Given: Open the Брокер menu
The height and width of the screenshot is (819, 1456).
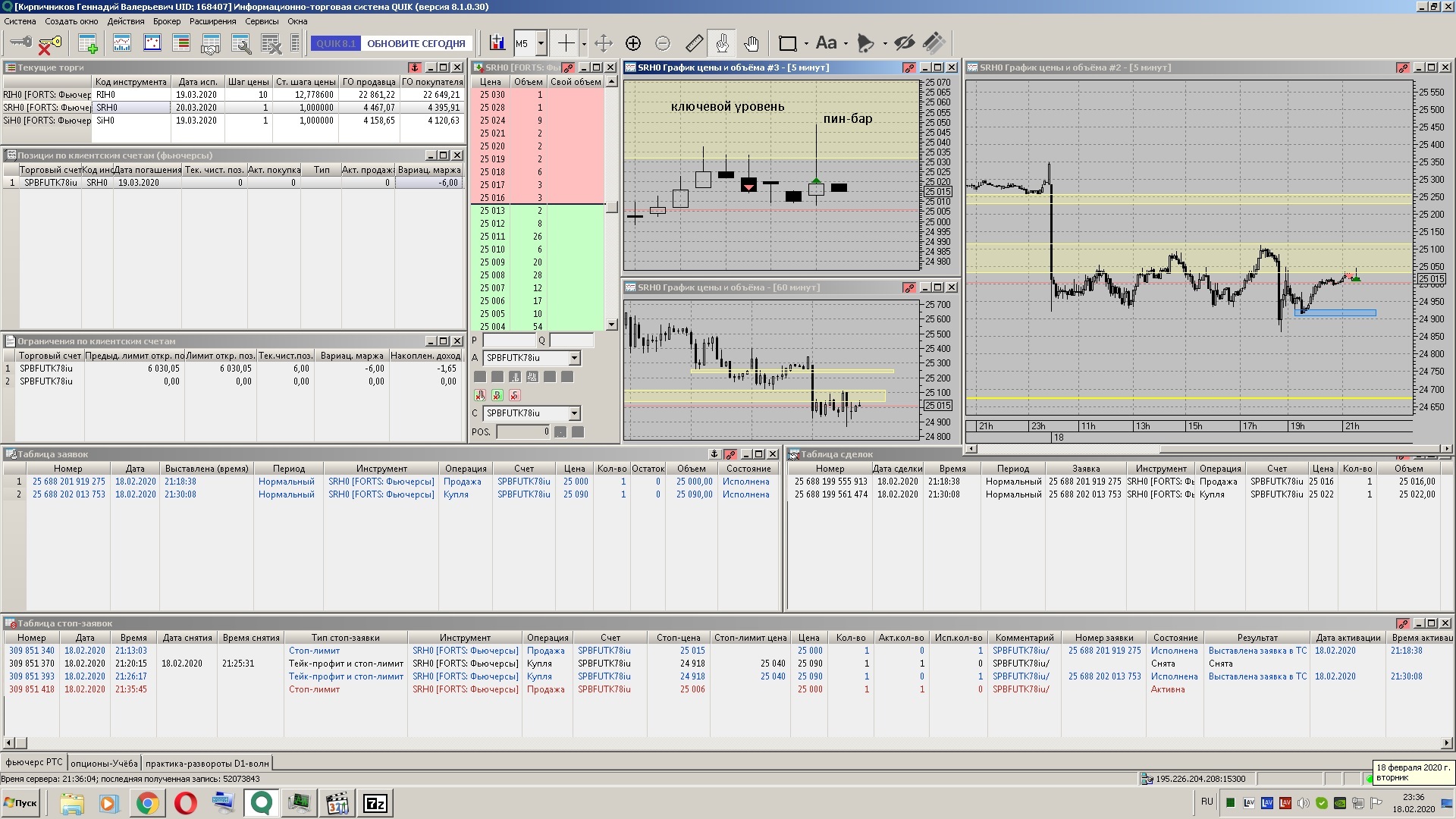Looking at the screenshot, I should coord(166,21).
